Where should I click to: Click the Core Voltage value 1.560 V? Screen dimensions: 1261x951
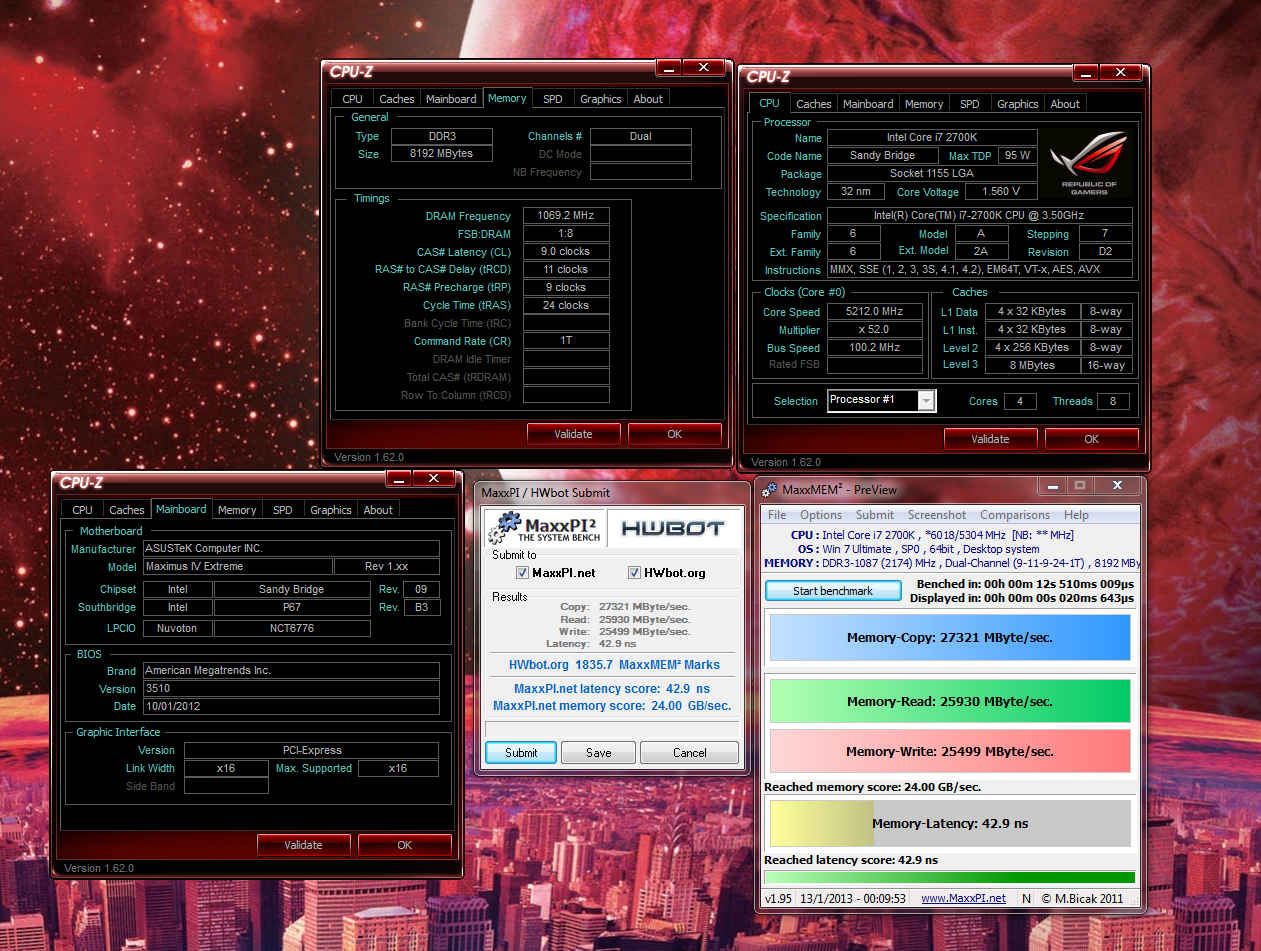1002,192
